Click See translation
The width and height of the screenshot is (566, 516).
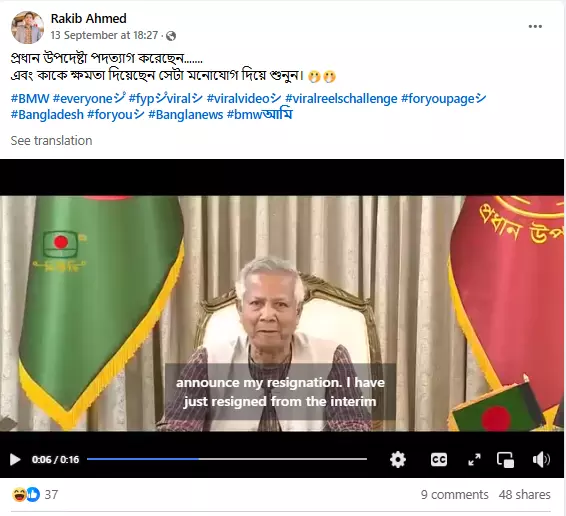point(51,140)
